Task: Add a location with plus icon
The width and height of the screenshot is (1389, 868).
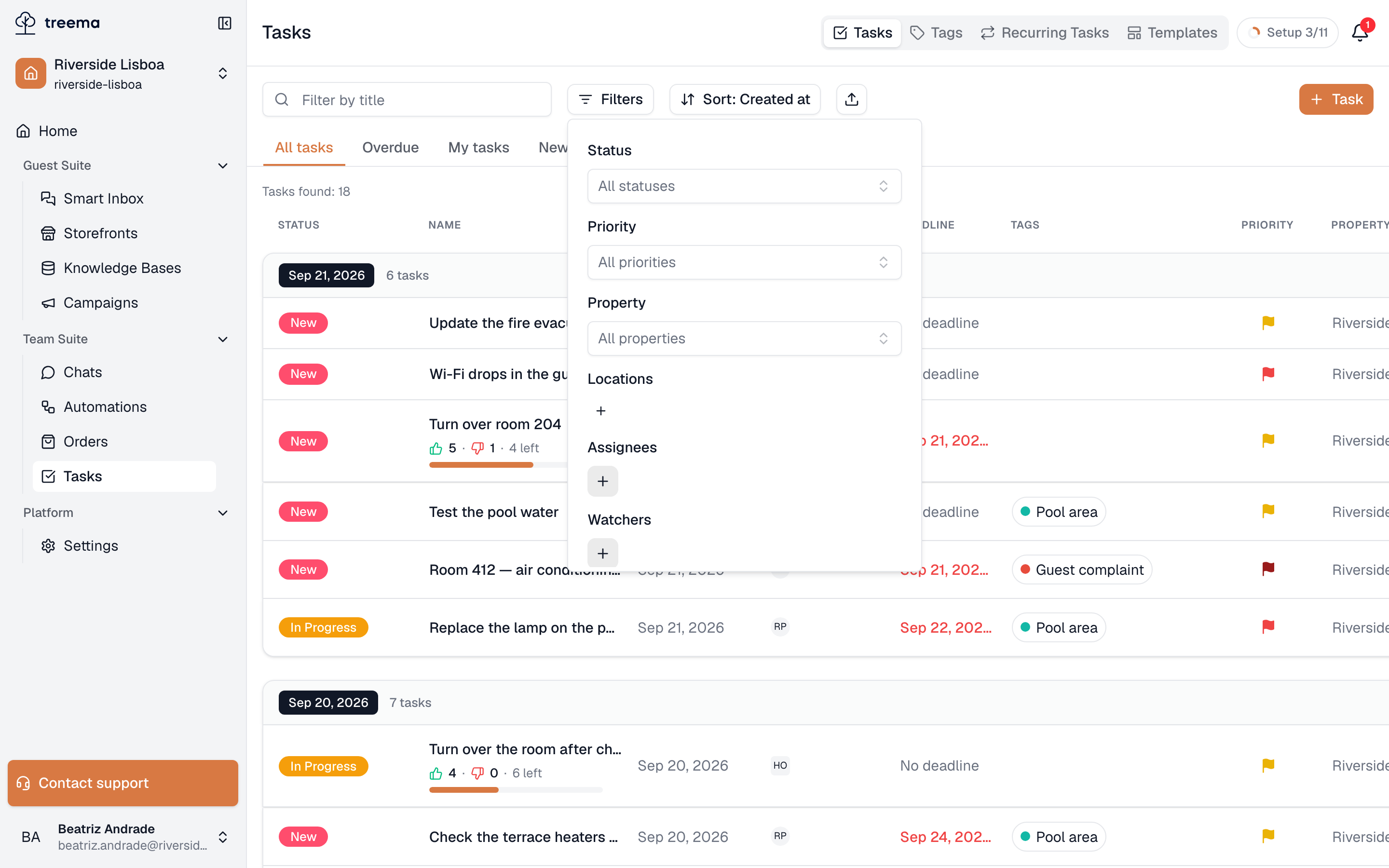Action: pyautogui.click(x=601, y=411)
